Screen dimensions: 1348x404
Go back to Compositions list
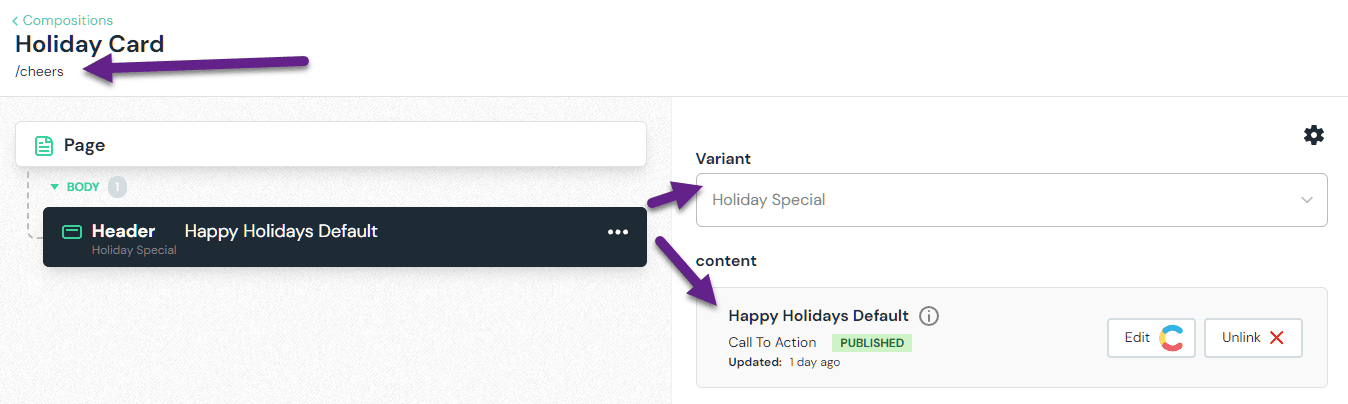(67, 20)
